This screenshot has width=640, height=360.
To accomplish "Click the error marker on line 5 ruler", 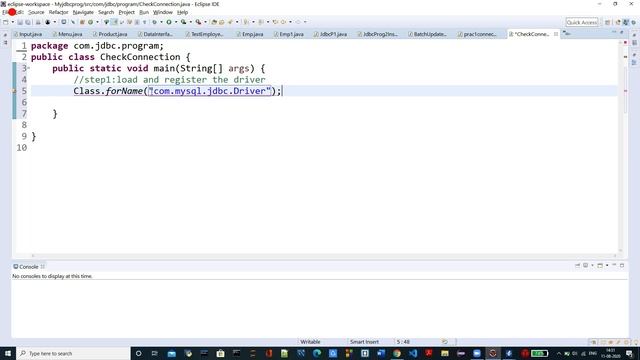I will click(x=15, y=91).
